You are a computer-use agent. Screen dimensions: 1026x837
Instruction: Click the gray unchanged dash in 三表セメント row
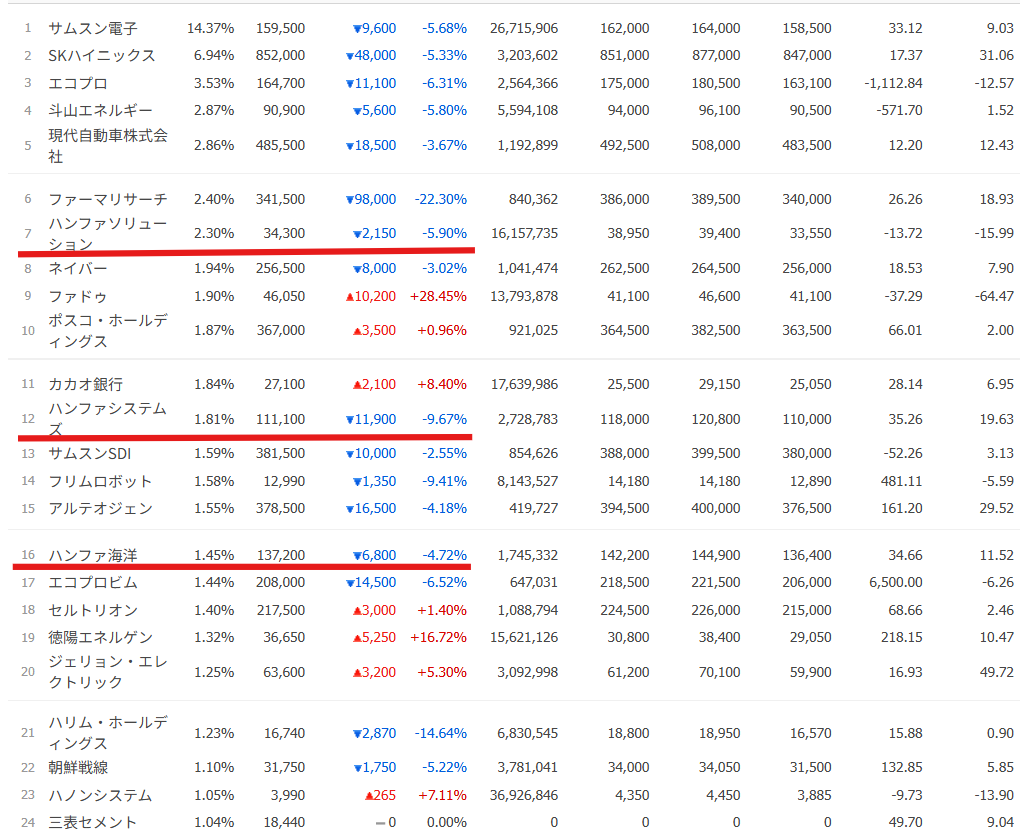[x=379, y=823]
